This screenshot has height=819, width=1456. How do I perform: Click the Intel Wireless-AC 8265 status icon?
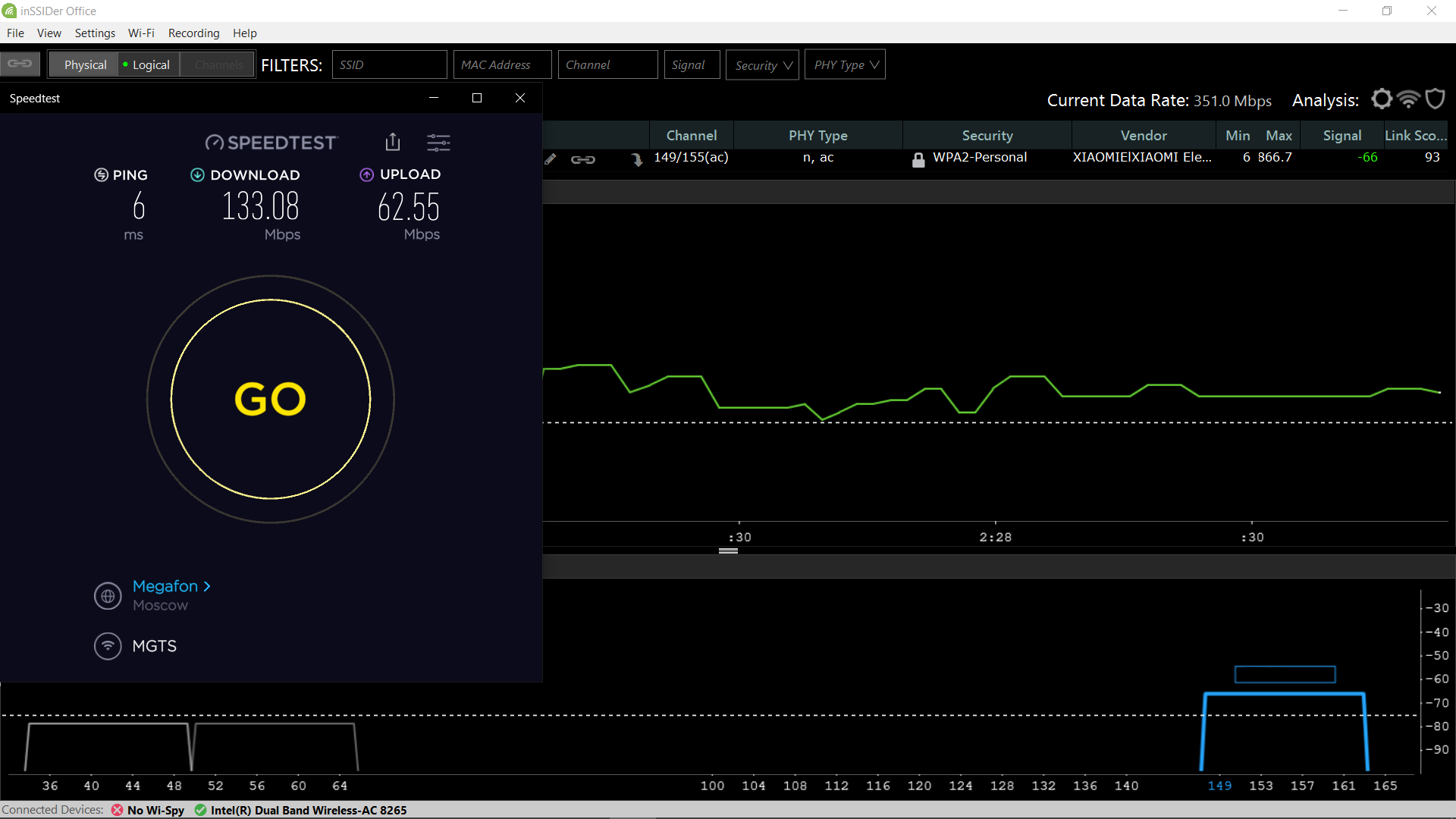200,810
